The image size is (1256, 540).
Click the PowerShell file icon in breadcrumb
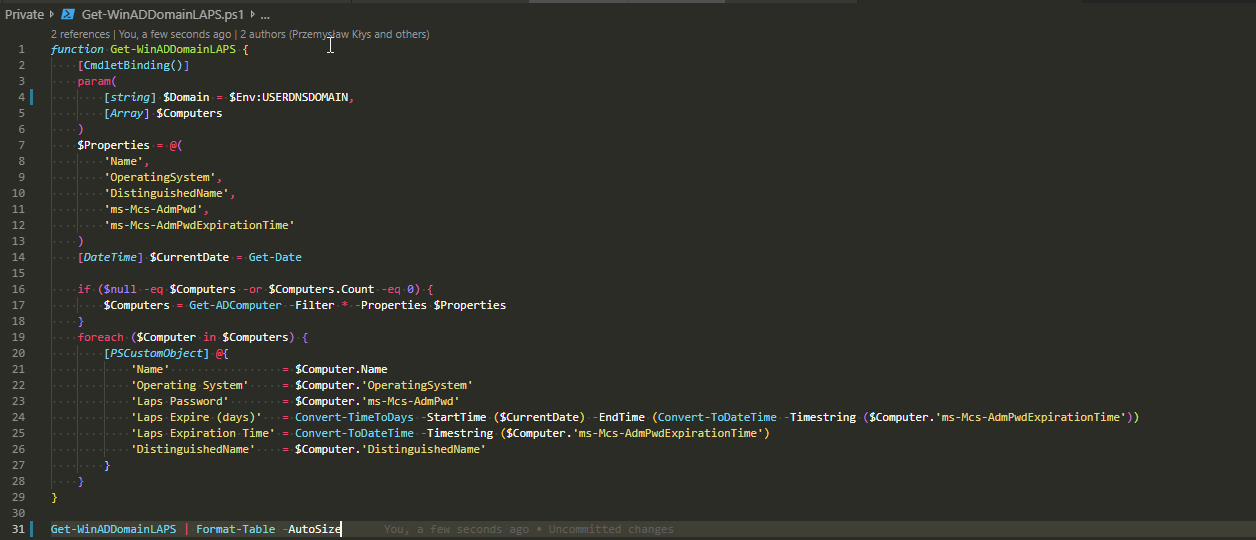pos(68,15)
